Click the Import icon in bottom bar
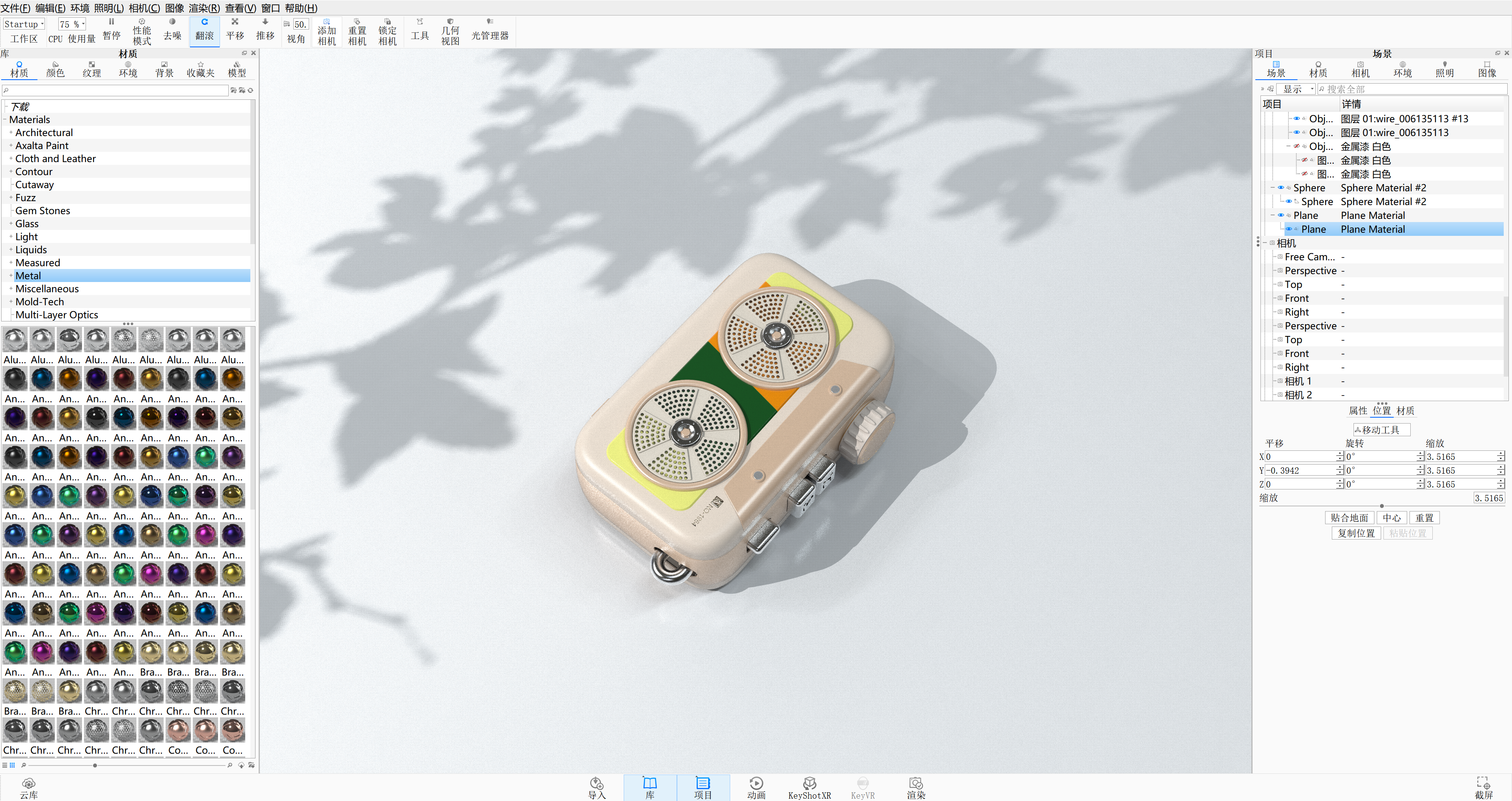 pos(597,787)
